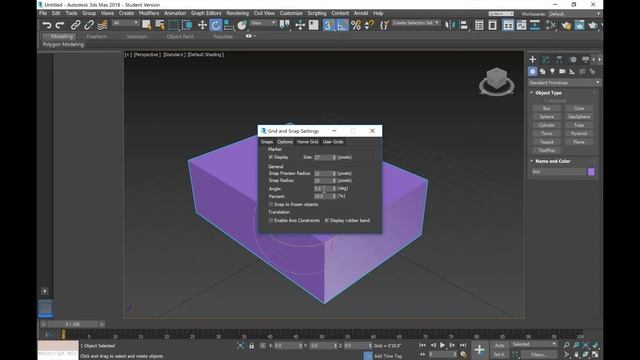Open the Create Selection Set dropdown
640x360 pixels.
(x=416, y=23)
